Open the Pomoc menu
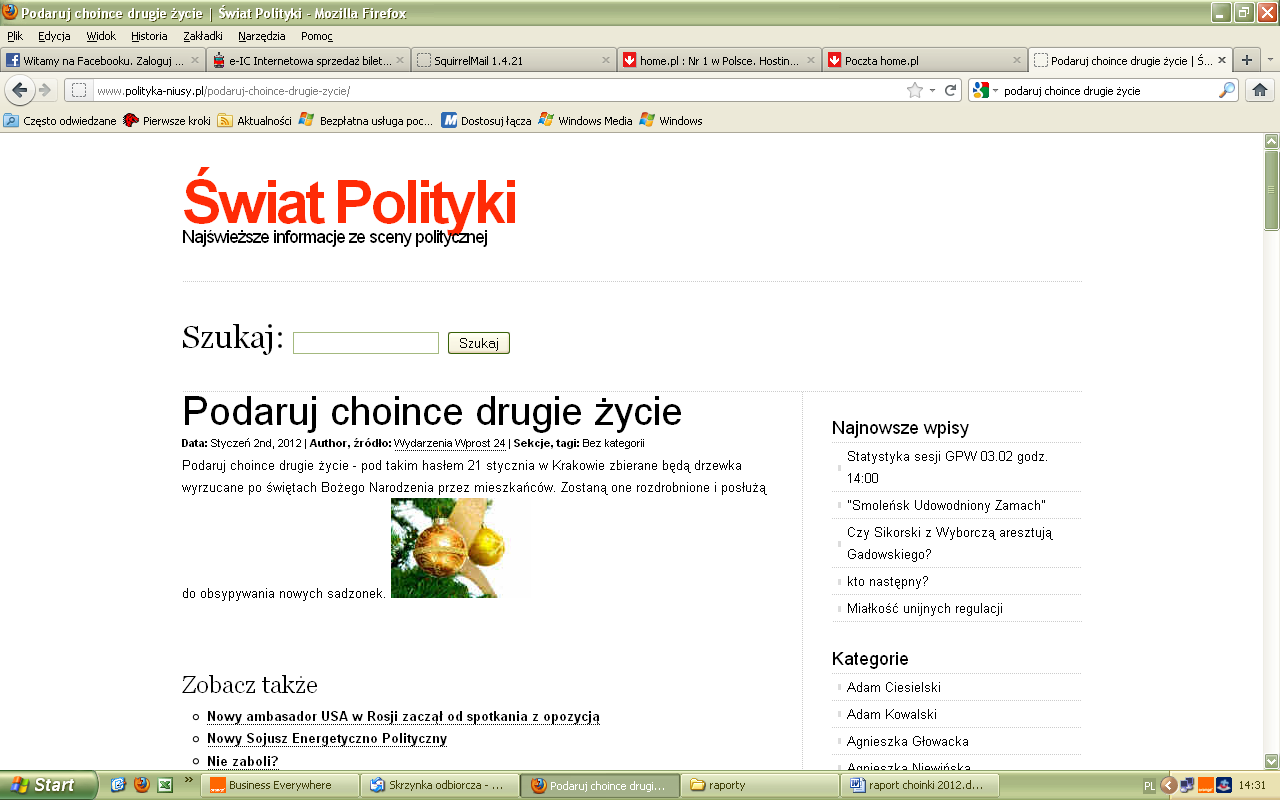The width and height of the screenshot is (1280, 800). [x=316, y=36]
